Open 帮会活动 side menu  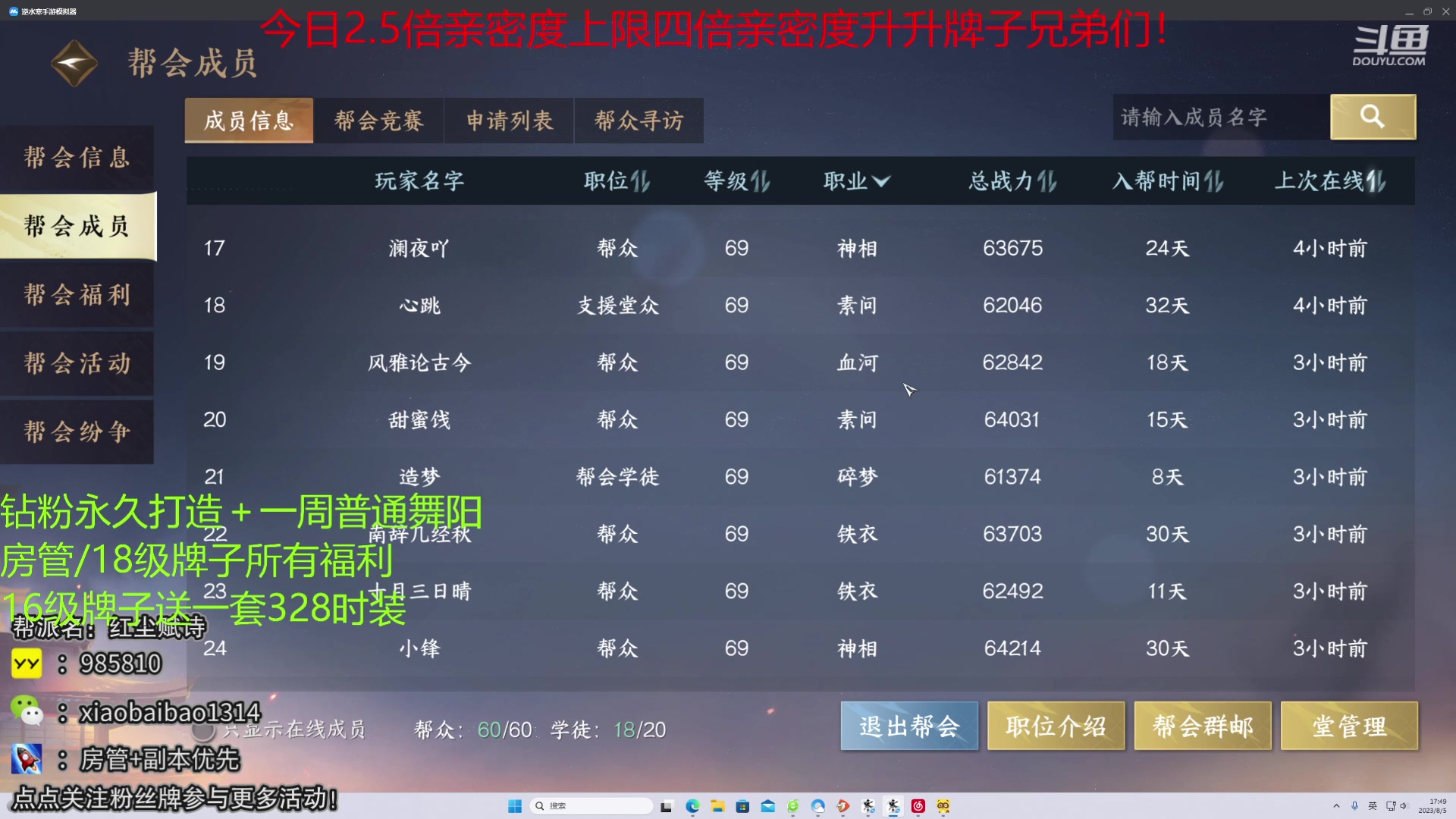[77, 362]
